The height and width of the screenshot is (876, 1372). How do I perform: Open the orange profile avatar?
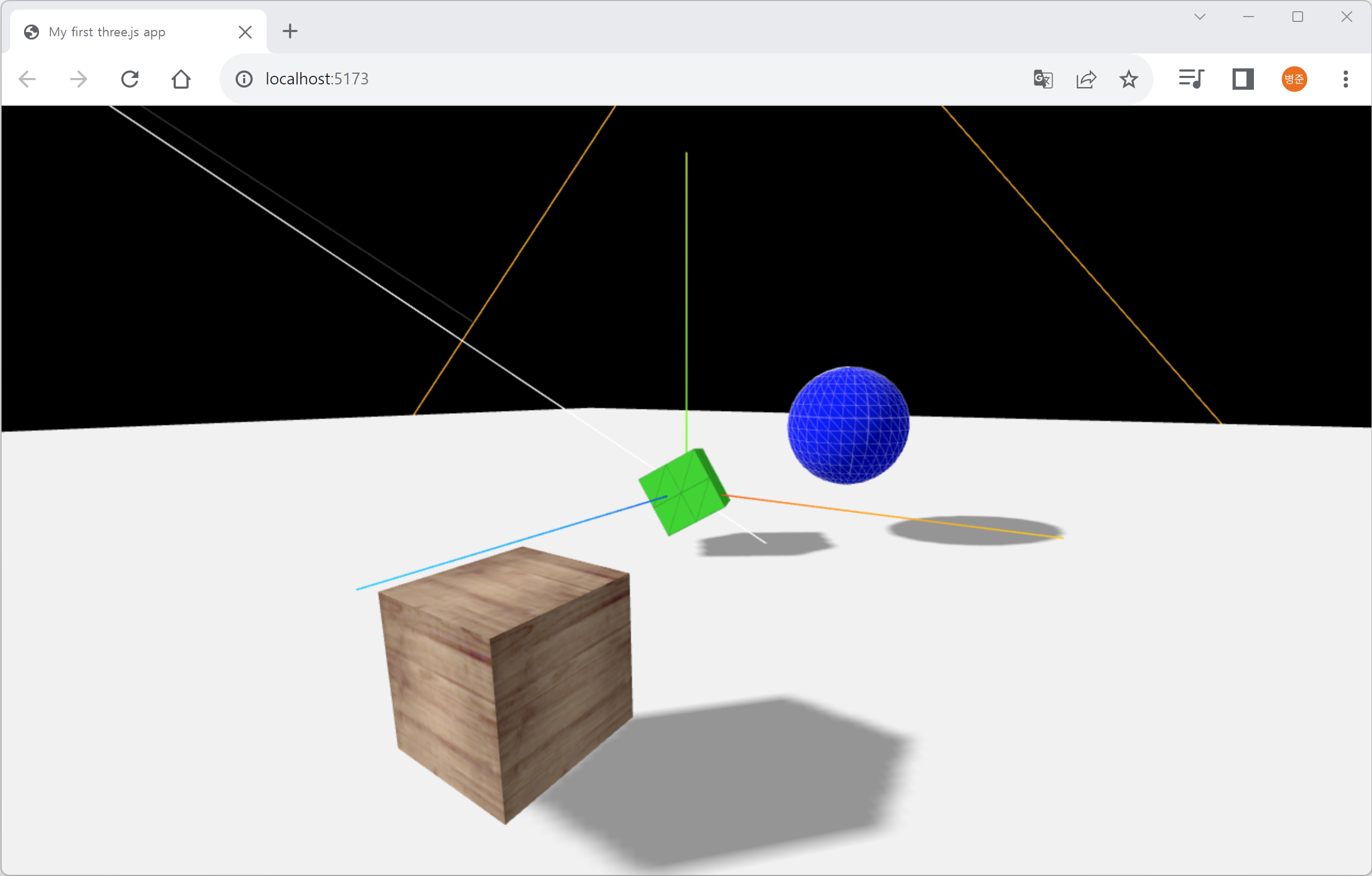pyautogui.click(x=1294, y=79)
